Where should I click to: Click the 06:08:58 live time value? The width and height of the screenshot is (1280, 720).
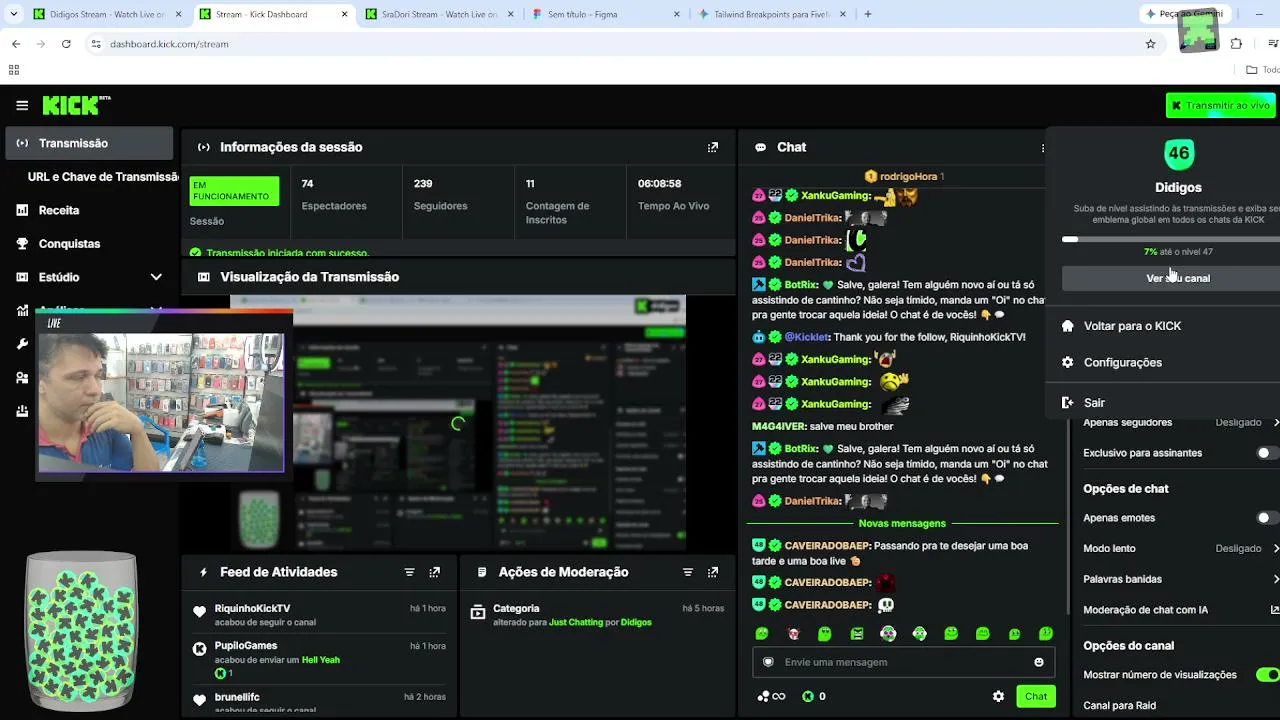(660, 184)
